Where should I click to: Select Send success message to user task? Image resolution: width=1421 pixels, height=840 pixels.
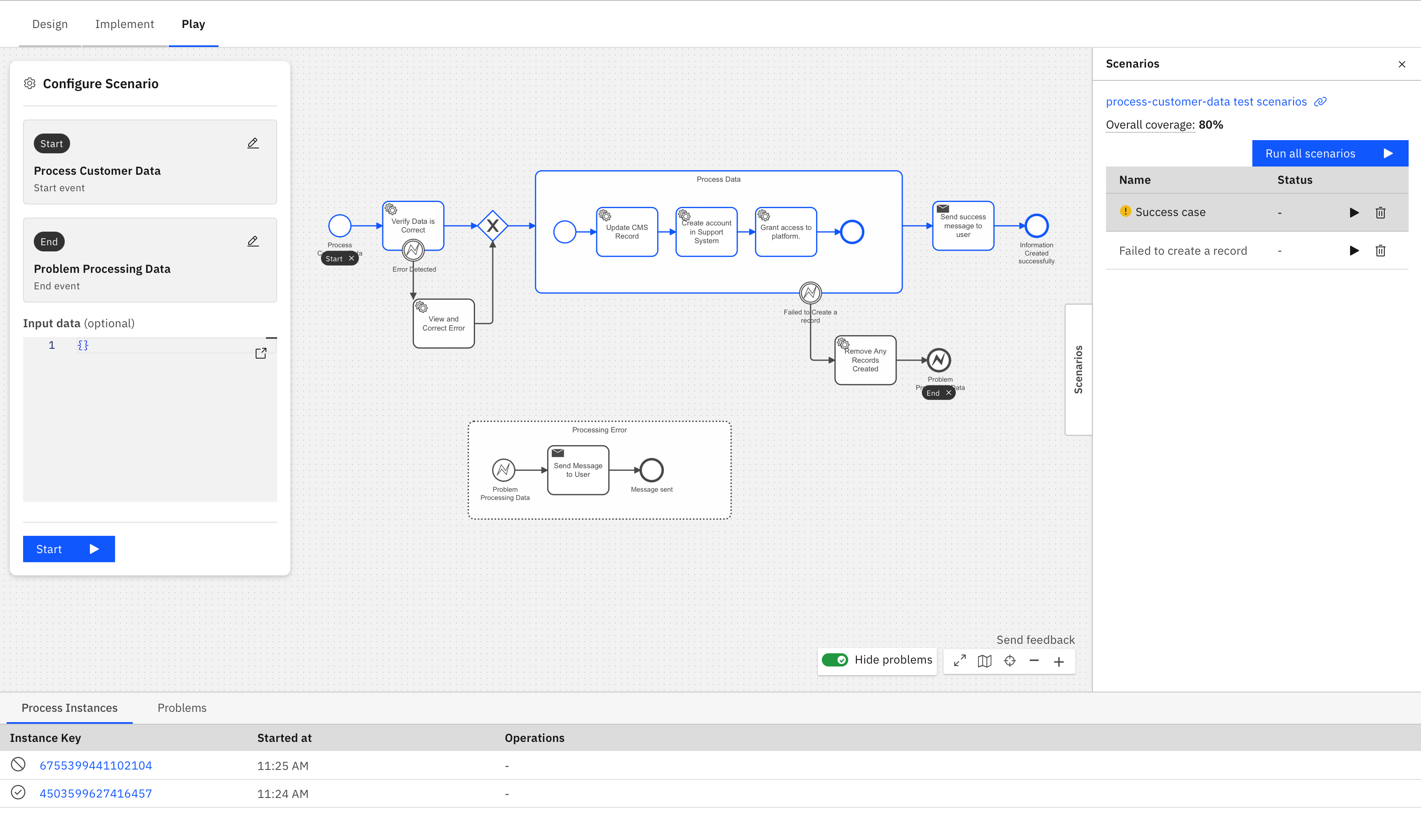[963, 226]
